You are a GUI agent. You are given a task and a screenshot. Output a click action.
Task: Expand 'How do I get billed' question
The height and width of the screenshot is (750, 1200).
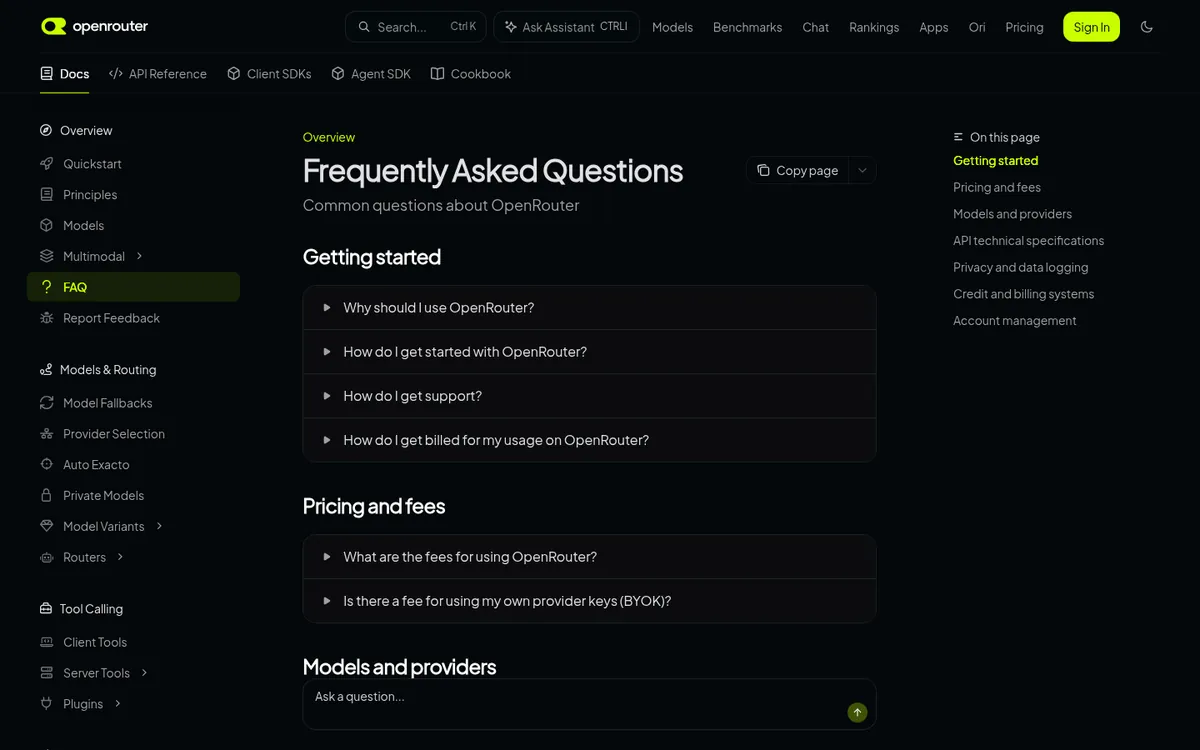[x=589, y=440]
